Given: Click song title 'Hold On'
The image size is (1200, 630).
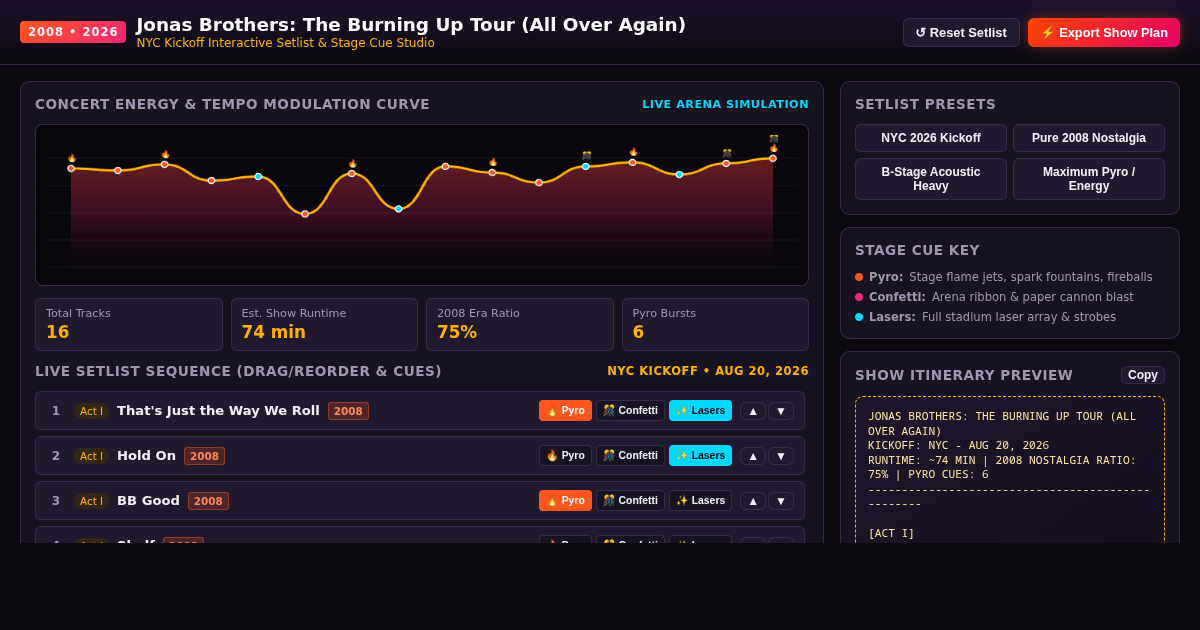Looking at the screenshot, I should [146, 456].
